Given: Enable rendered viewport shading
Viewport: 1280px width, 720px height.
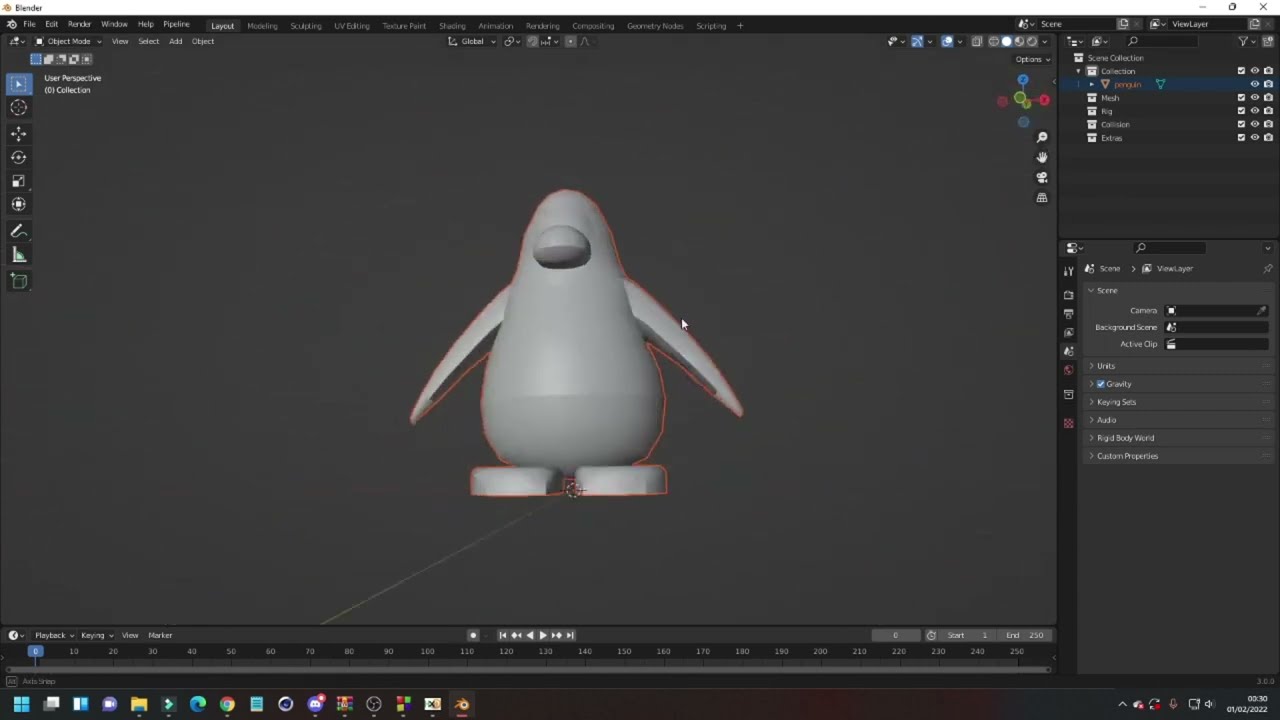Looking at the screenshot, I should coord(1033,41).
